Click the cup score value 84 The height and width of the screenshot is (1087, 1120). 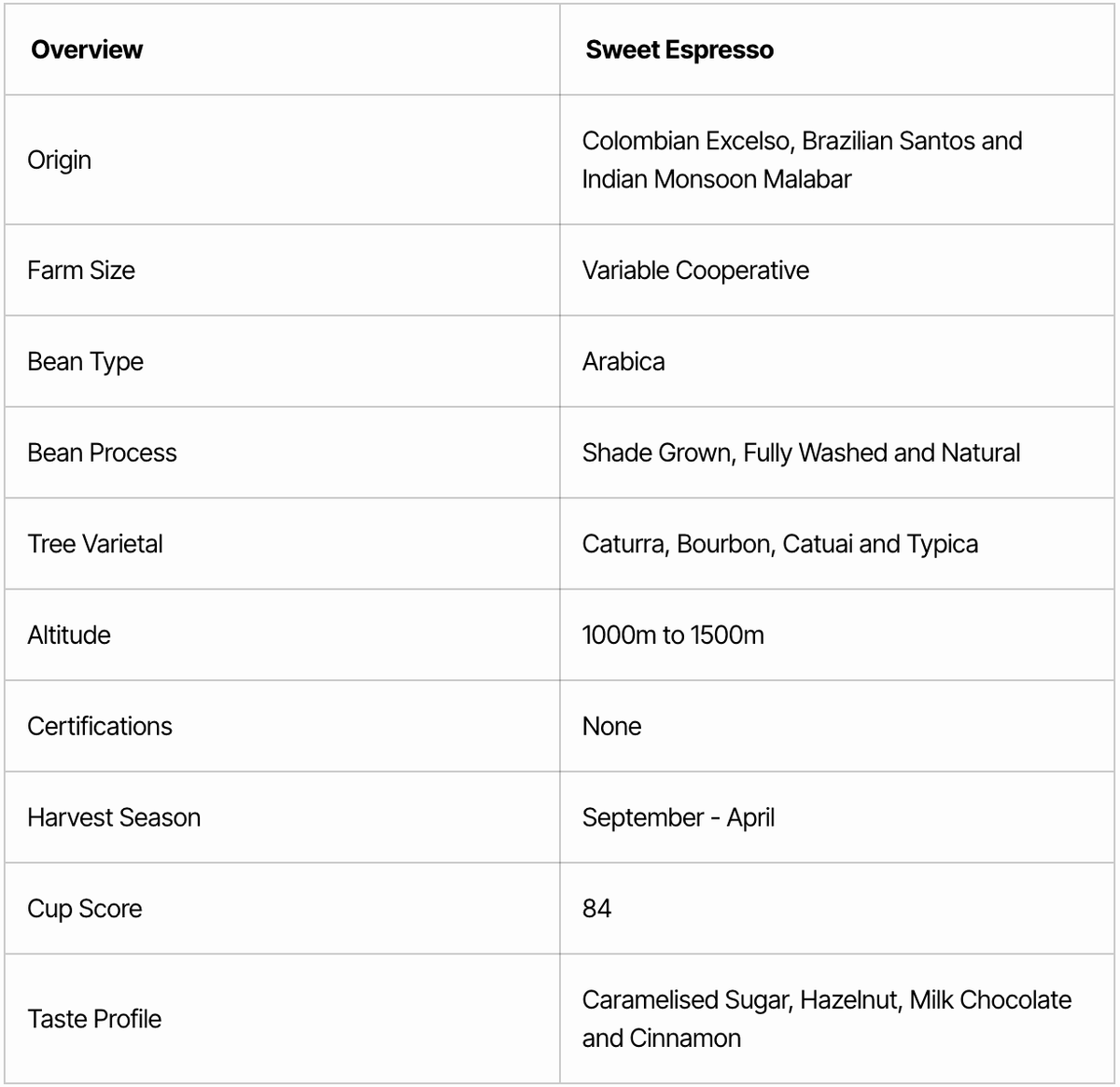click(597, 909)
